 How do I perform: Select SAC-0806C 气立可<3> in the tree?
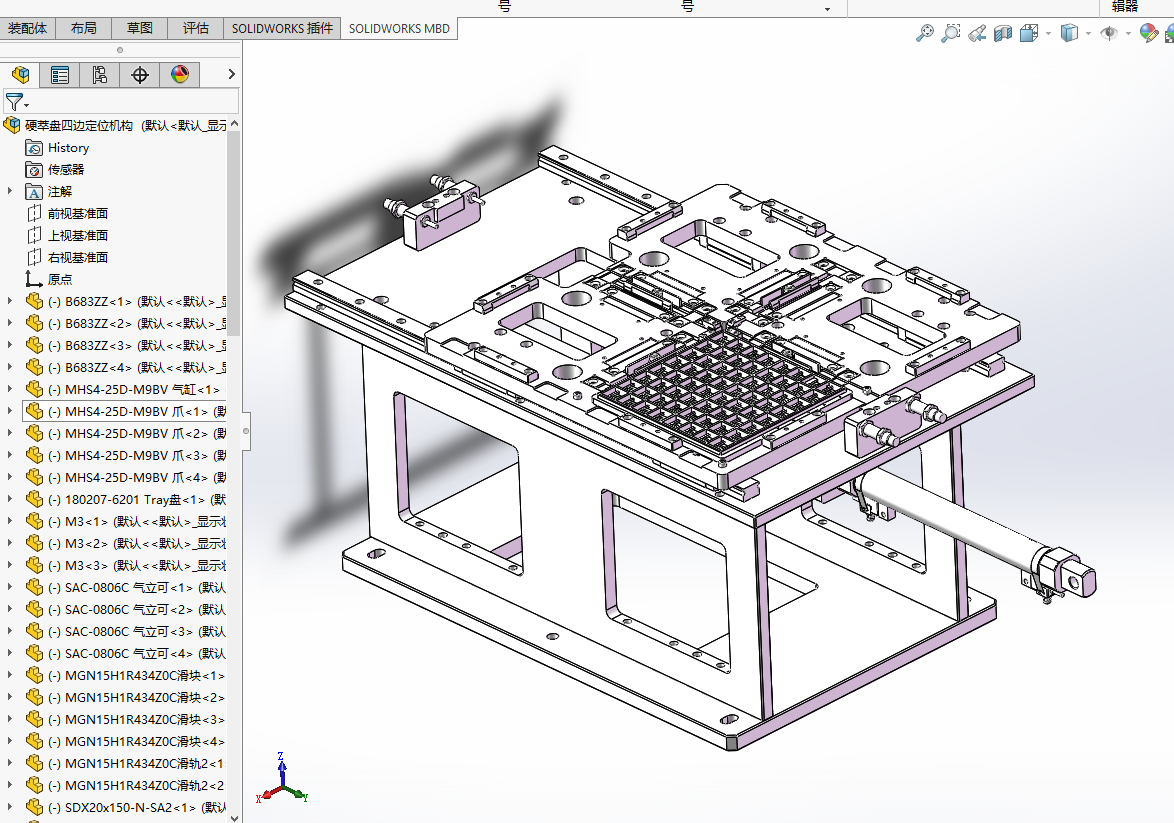pyautogui.click(x=124, y=631)
